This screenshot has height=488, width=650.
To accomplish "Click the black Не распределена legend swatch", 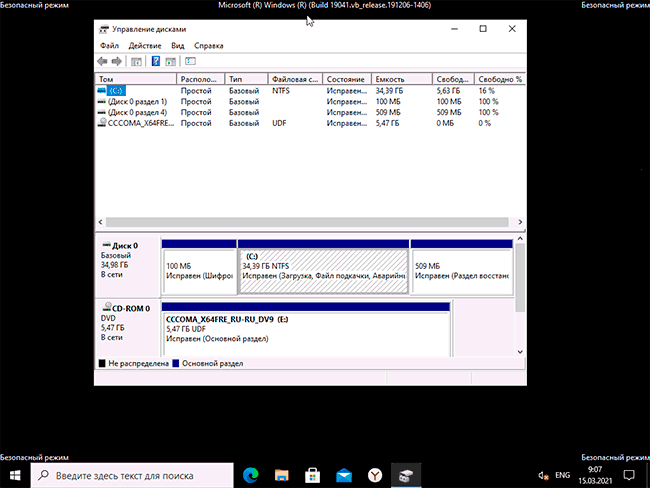I will (x=102, y=364).
